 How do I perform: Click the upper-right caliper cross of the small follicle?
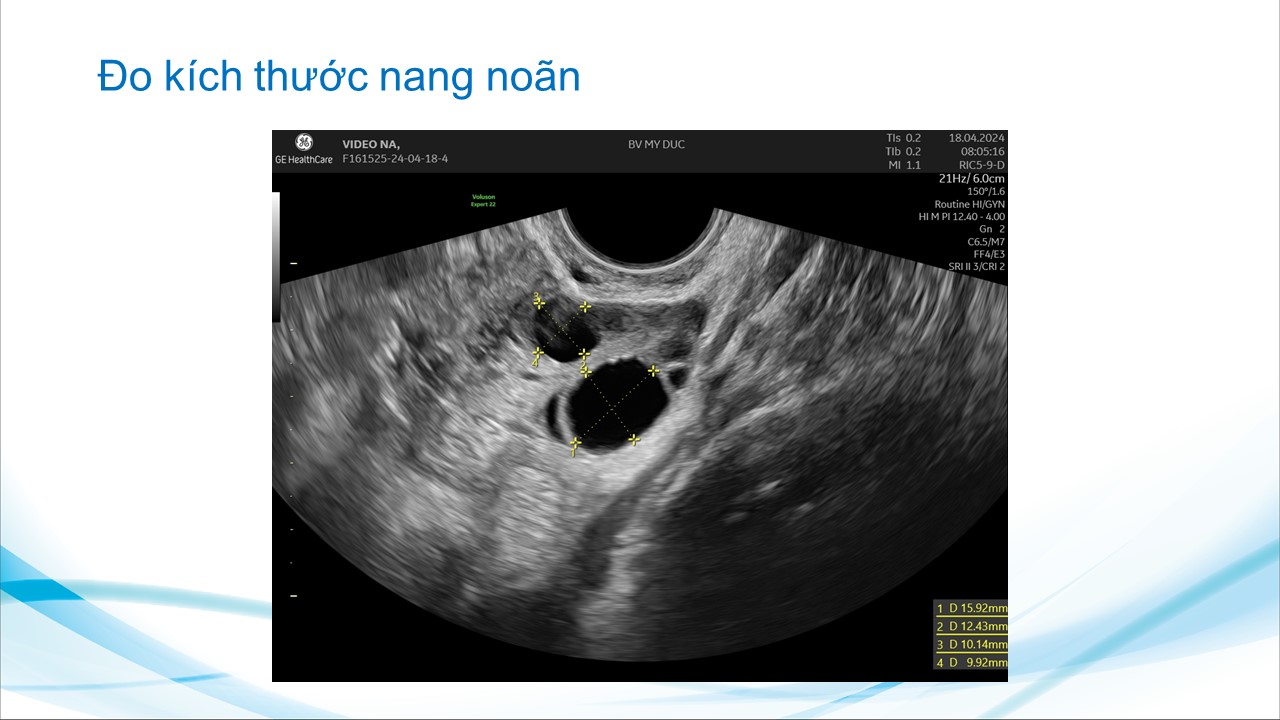coord(585,306)
